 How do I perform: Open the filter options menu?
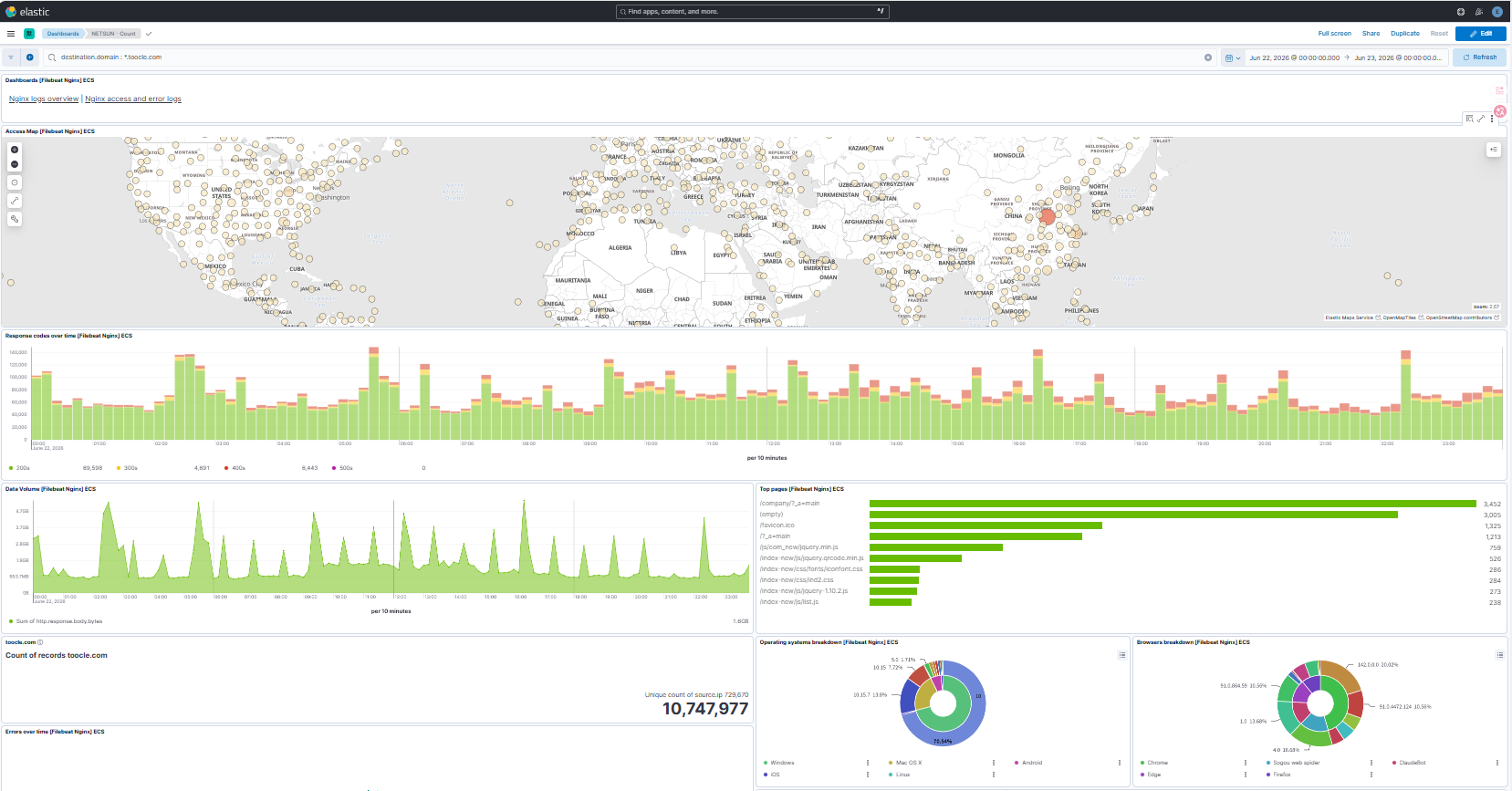[11, 57]
